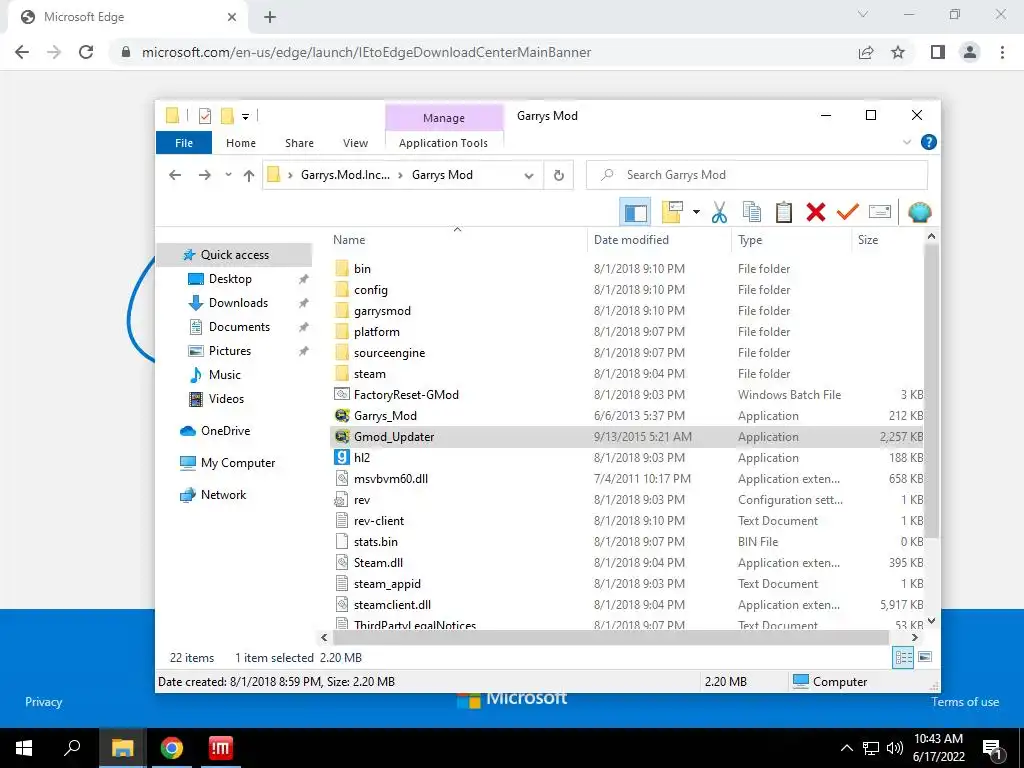The height and width of the screenshot is (768, 1024).
Task: Open Pictures in navigation pane
Action: 230,351
